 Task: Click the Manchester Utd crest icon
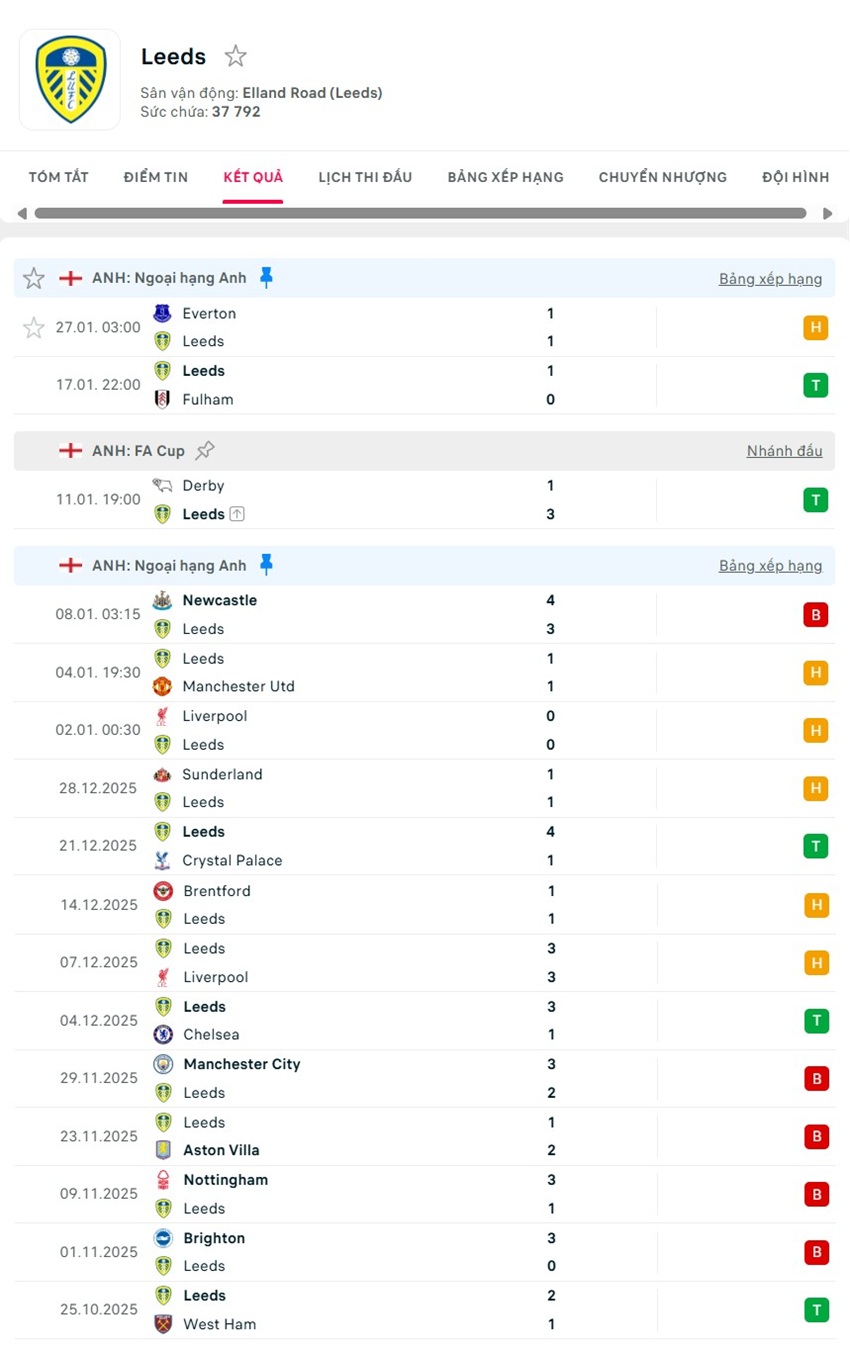tap(163, 687)
